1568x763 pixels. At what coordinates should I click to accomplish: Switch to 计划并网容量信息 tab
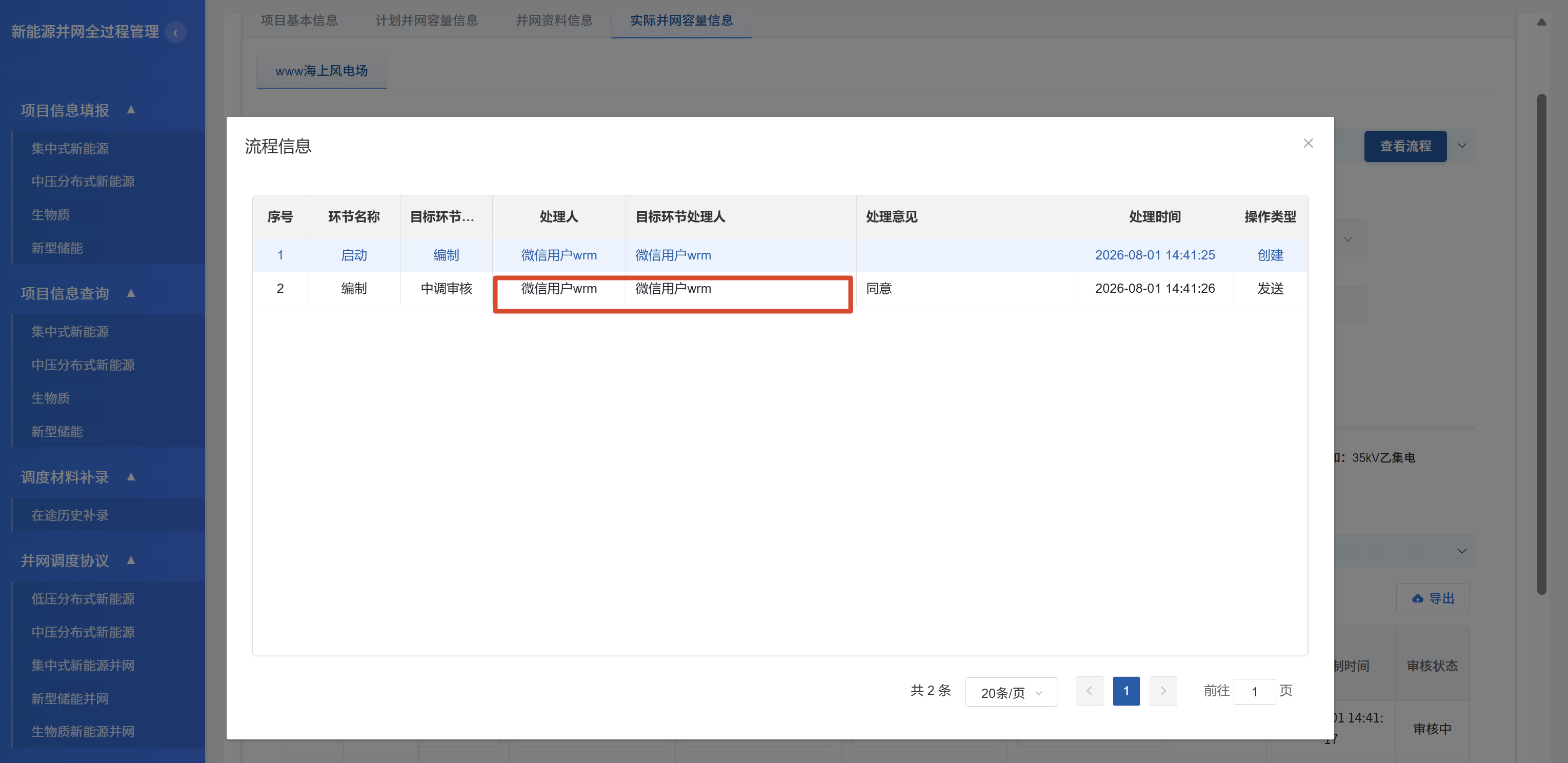tap(426, 21)
